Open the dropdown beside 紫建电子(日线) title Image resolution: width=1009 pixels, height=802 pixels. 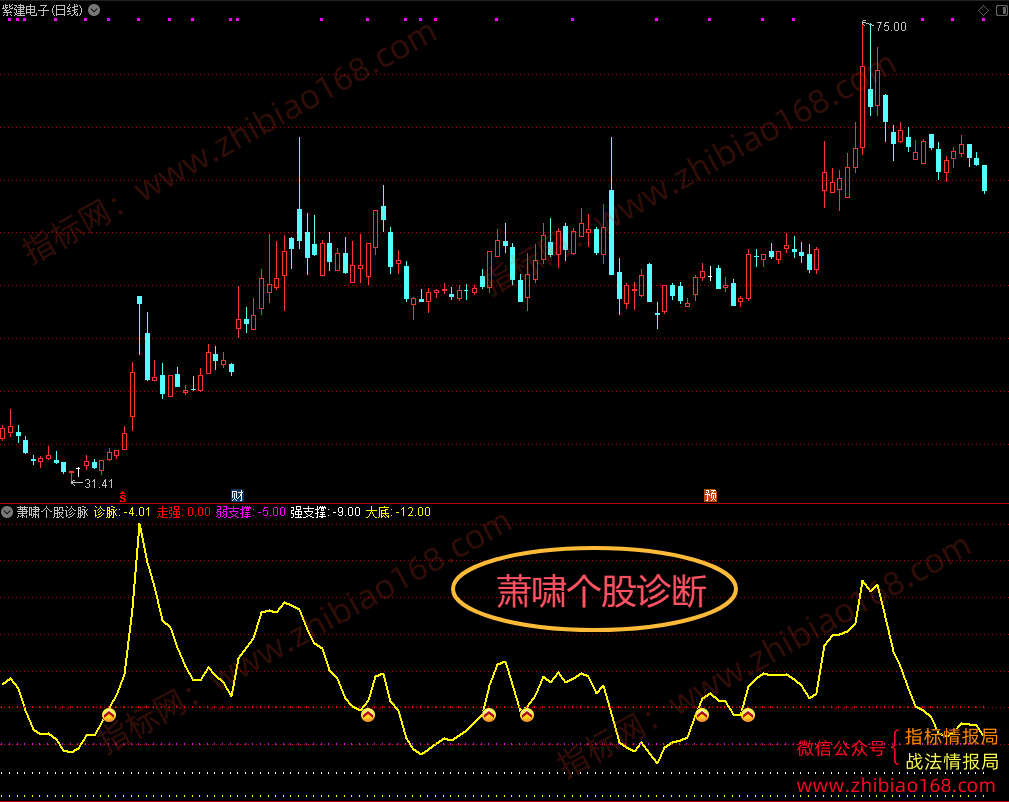[94, 10]
